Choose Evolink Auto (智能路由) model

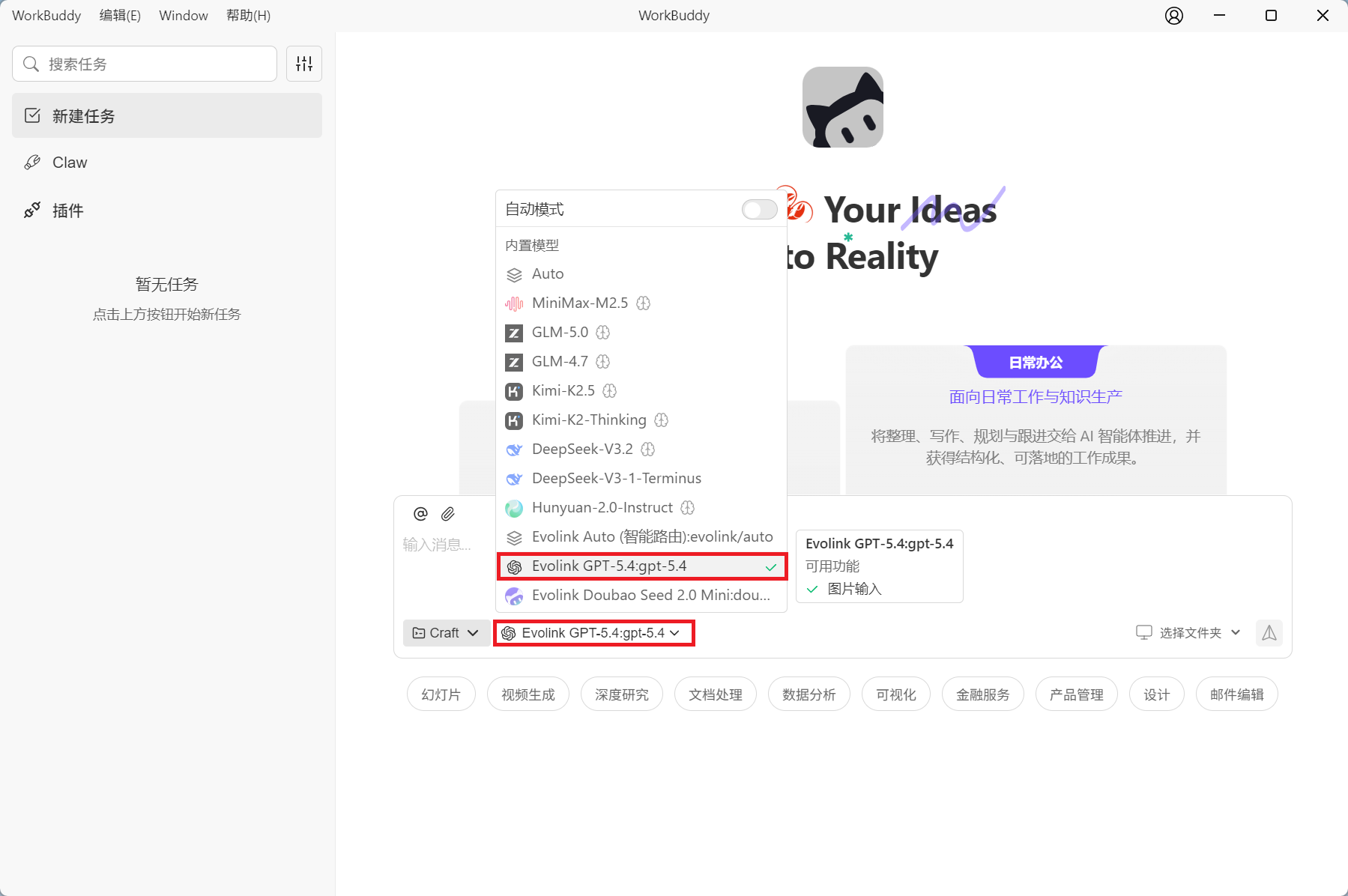641,536
